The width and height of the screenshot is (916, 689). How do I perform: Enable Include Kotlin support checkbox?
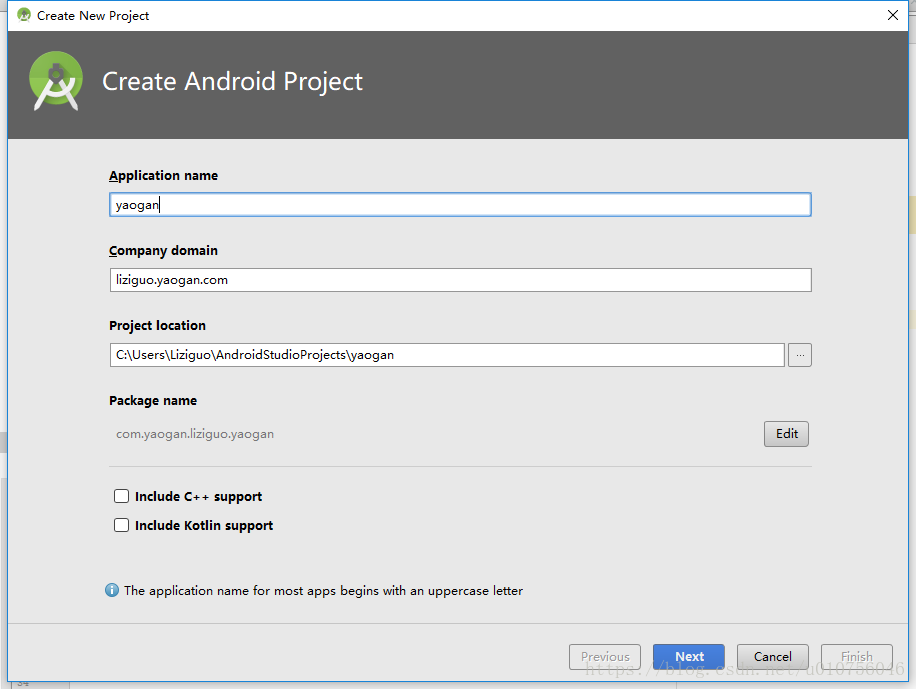coord(122,525)
